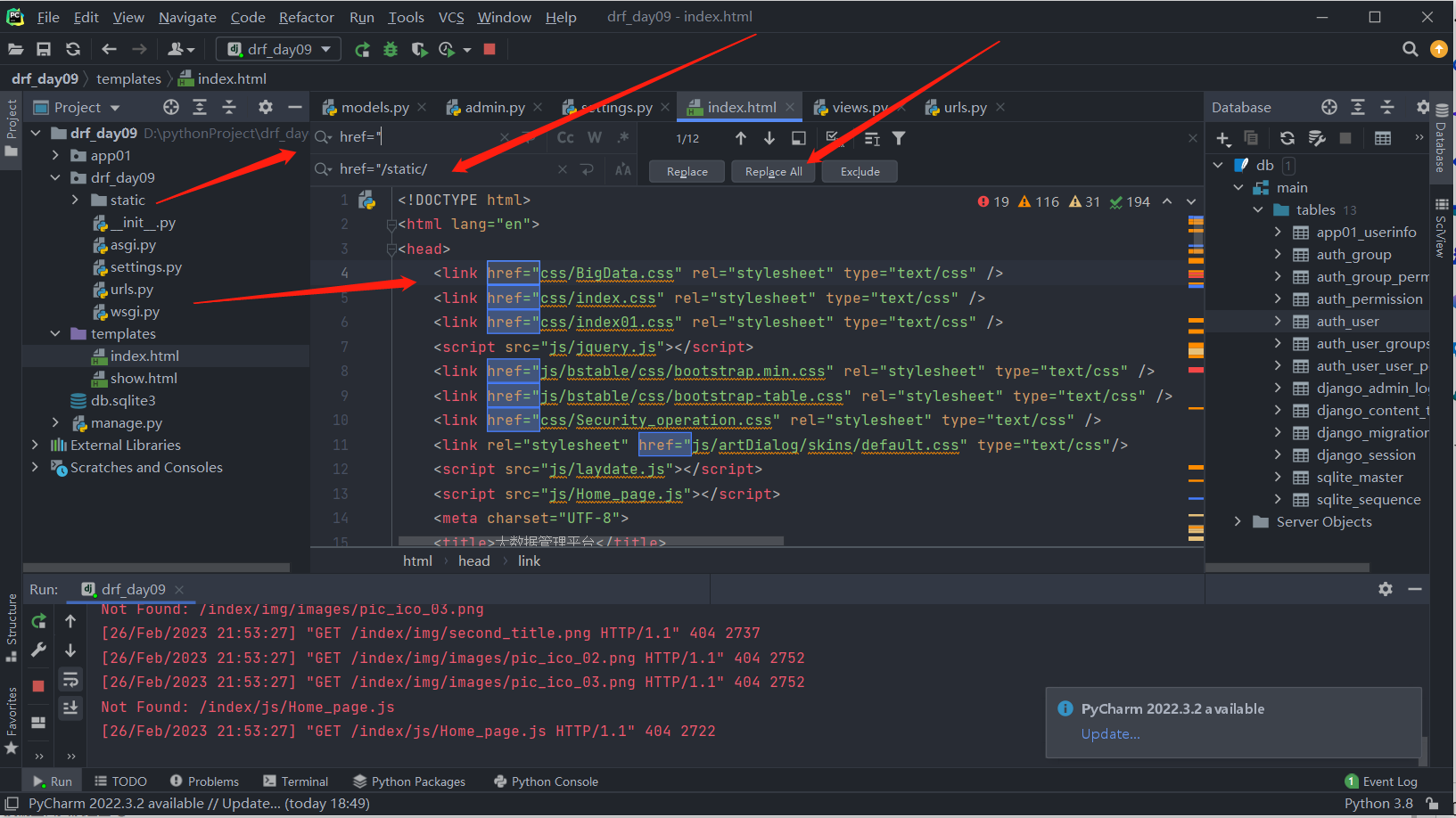Click the Update... notification link
This screenshot has height=818, width=1456.
click(1110, 733)
